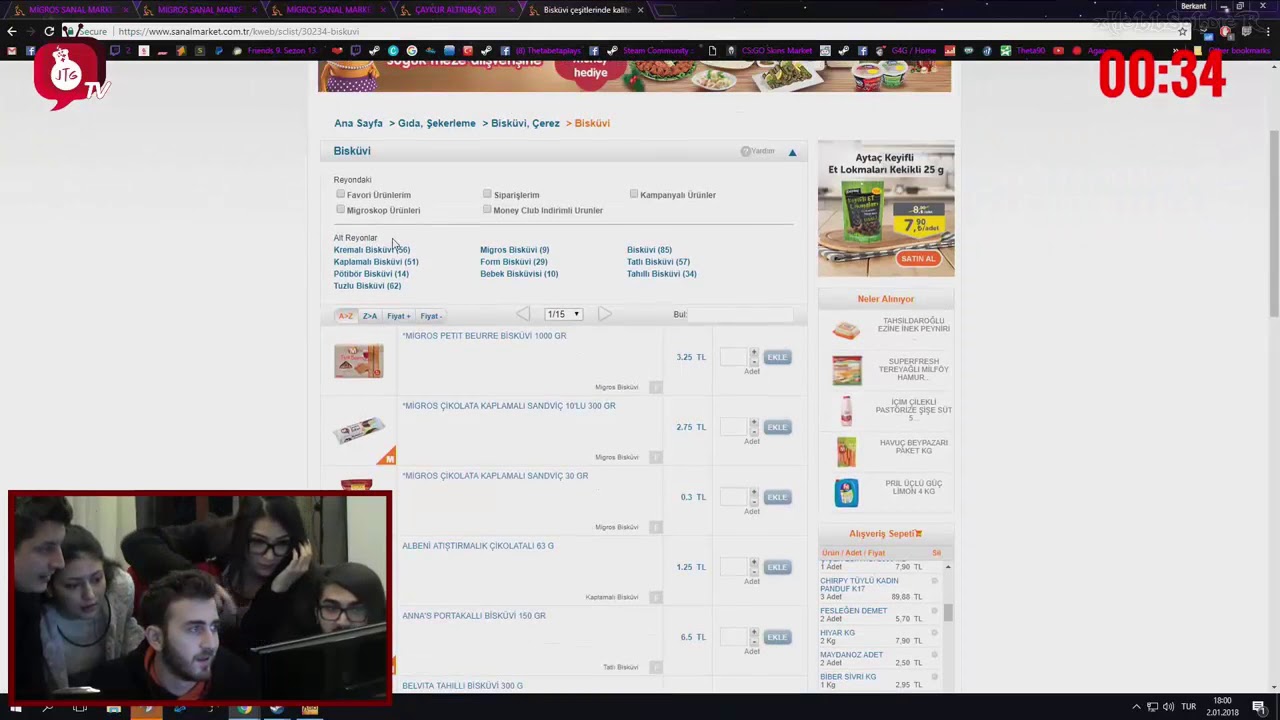This screenshot has width=1280, height=720.
Task: Open Tatlı Bisküvi (57) subcategory
Action: (x=658, y=262)
